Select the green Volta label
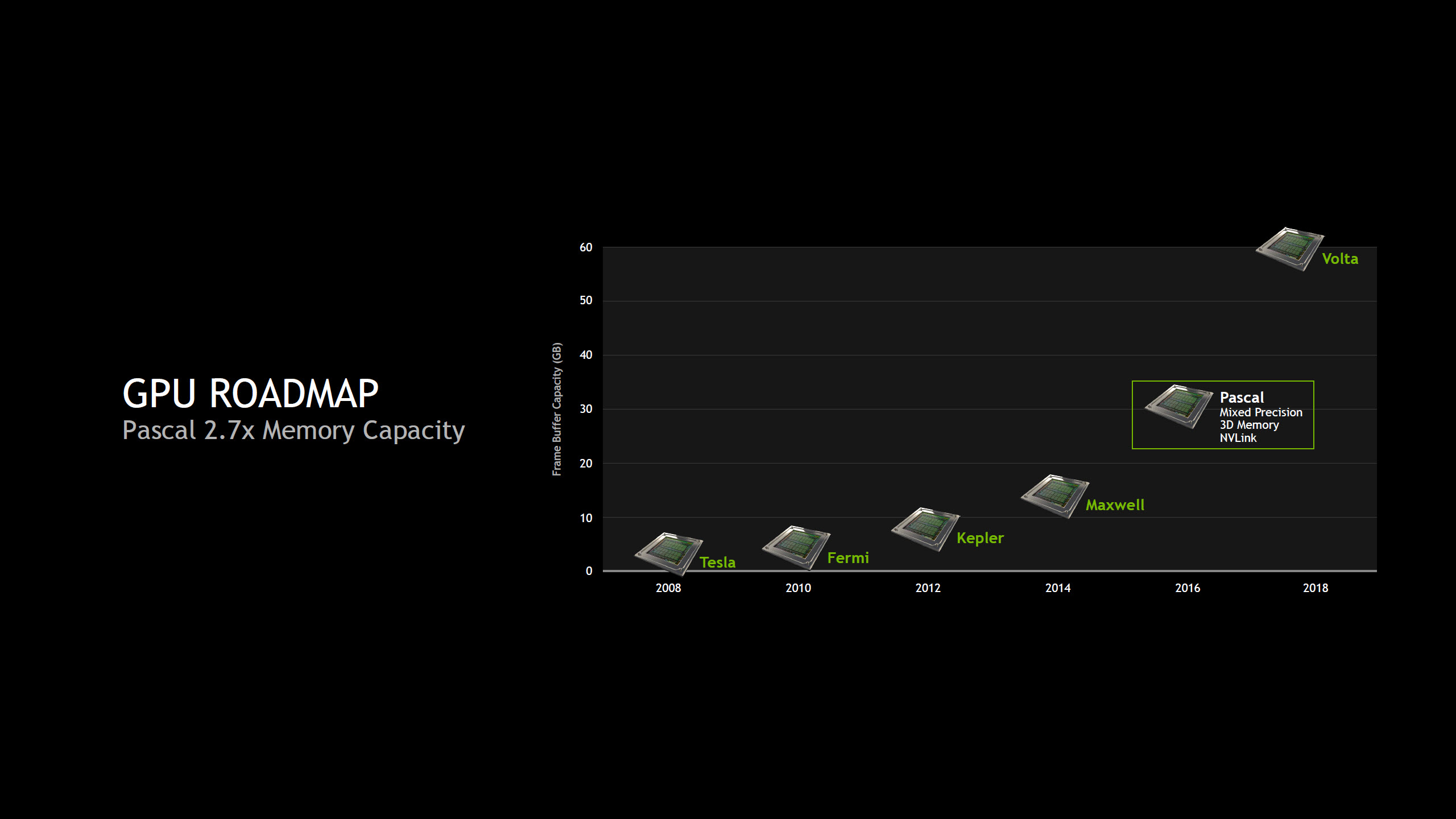This screenshot has width=1456, height=819. [x=1339, y=259]
